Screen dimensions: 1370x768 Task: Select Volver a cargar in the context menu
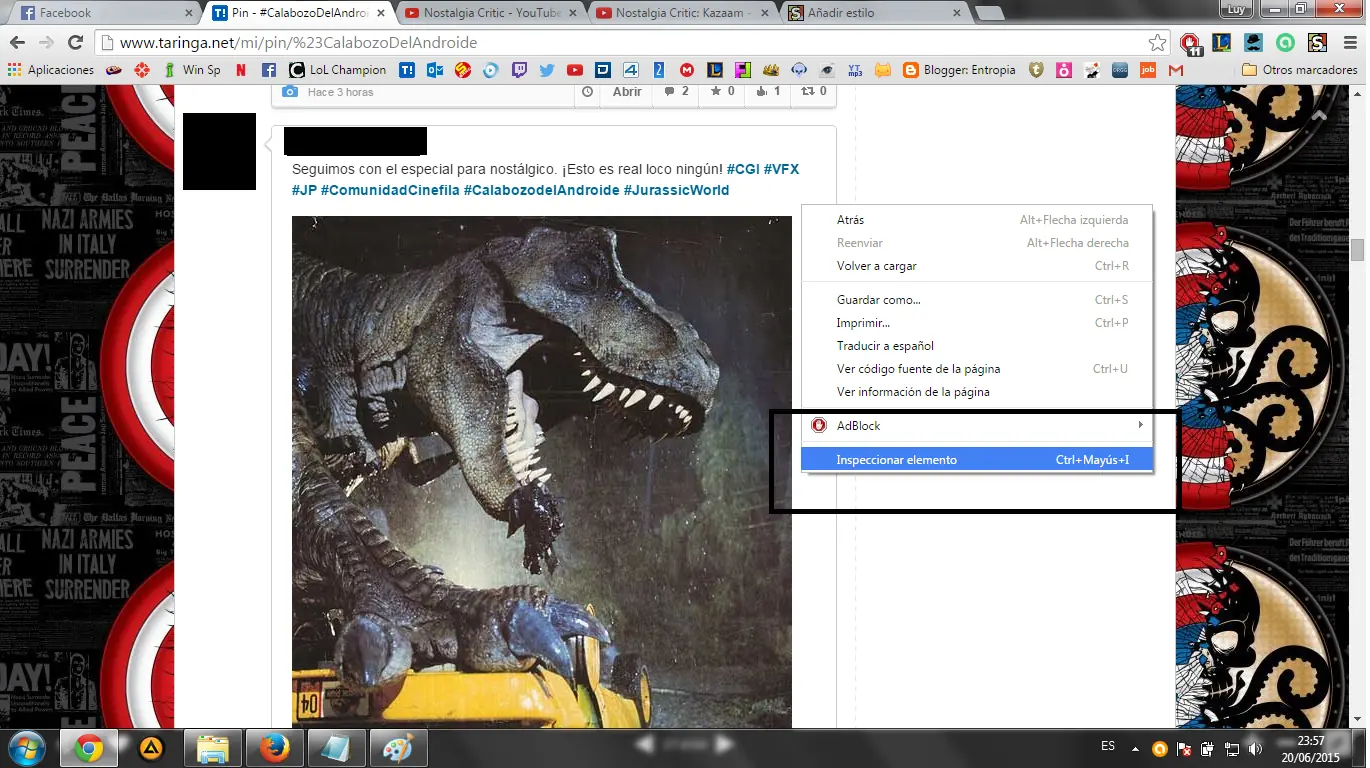coord(978,266)
